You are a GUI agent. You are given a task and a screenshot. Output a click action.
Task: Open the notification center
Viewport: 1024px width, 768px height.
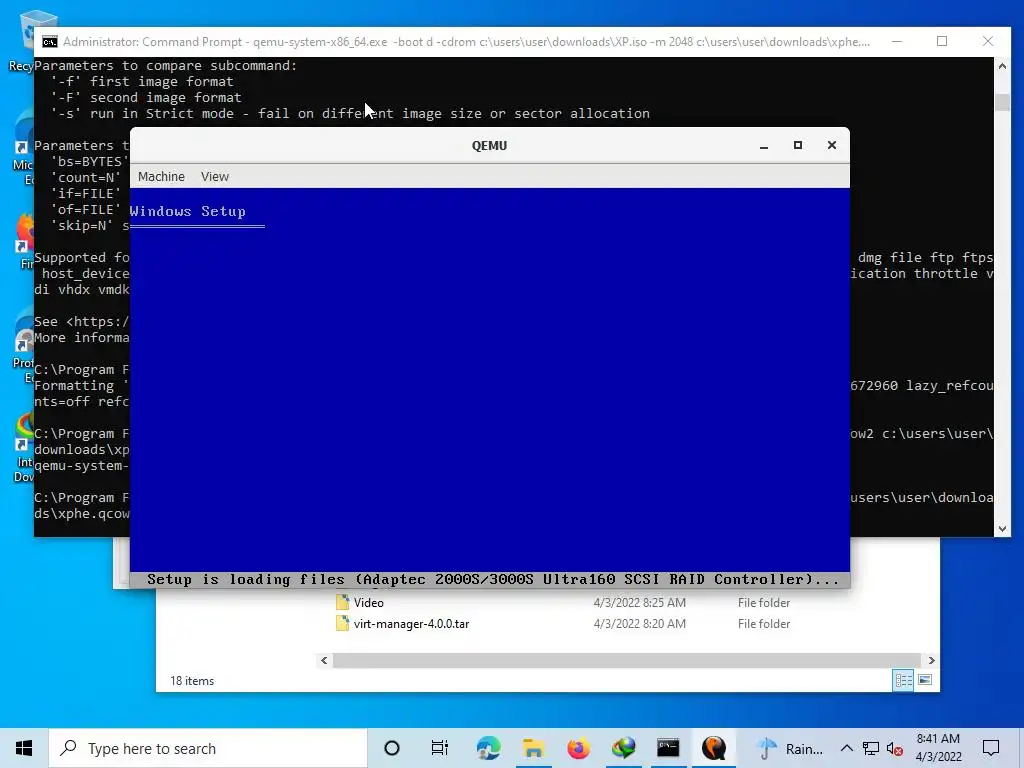(x=991, y=748)
